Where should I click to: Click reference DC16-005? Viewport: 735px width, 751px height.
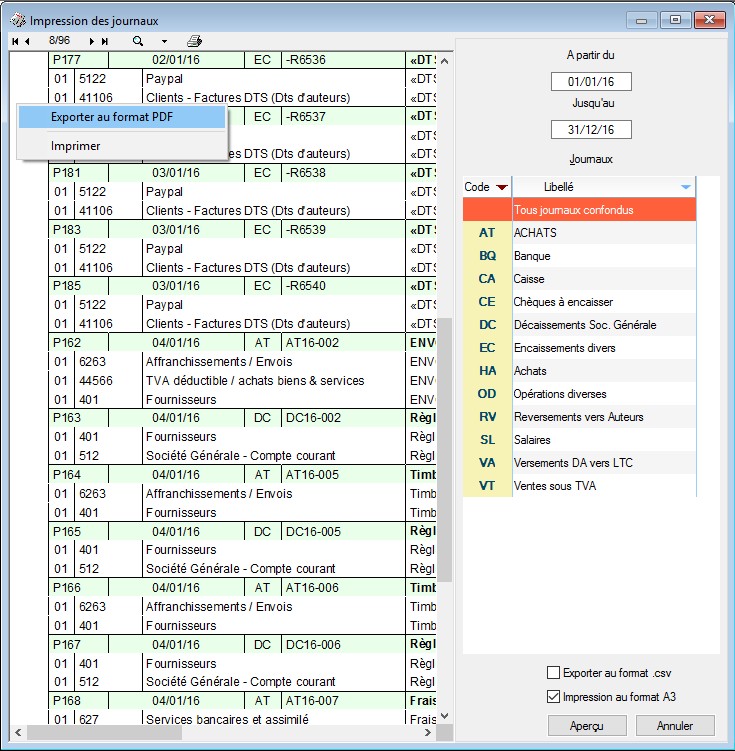313,532
